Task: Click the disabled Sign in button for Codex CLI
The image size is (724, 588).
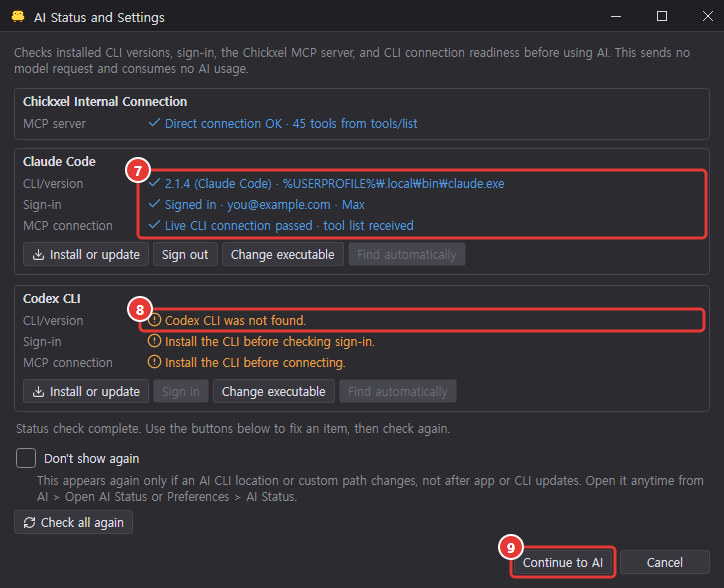Action: 181,391
